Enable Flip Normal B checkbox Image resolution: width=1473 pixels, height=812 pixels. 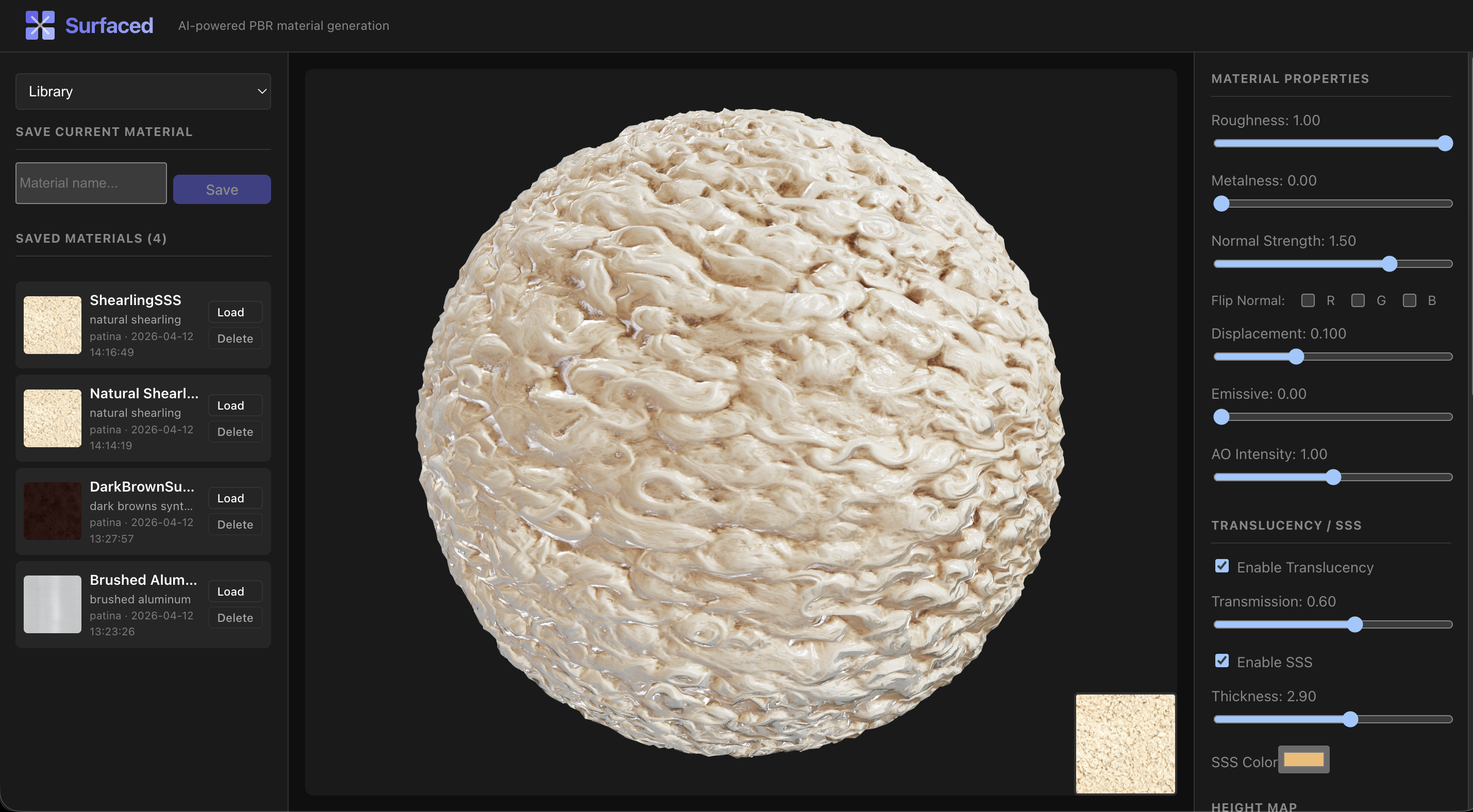tap(1409, 301)
